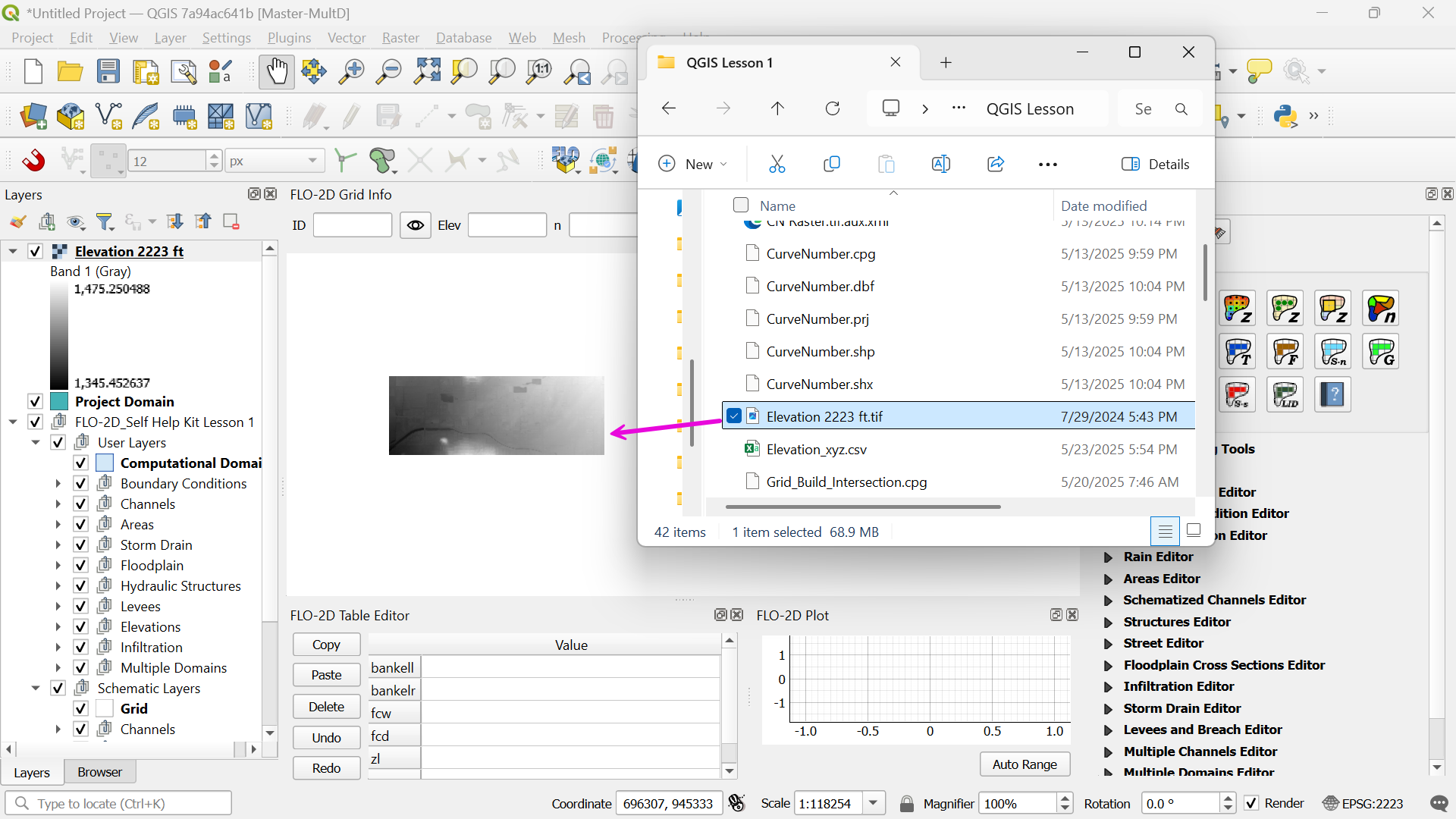
Task: Expand the Rain Editor section
Action: point(1108,557)
